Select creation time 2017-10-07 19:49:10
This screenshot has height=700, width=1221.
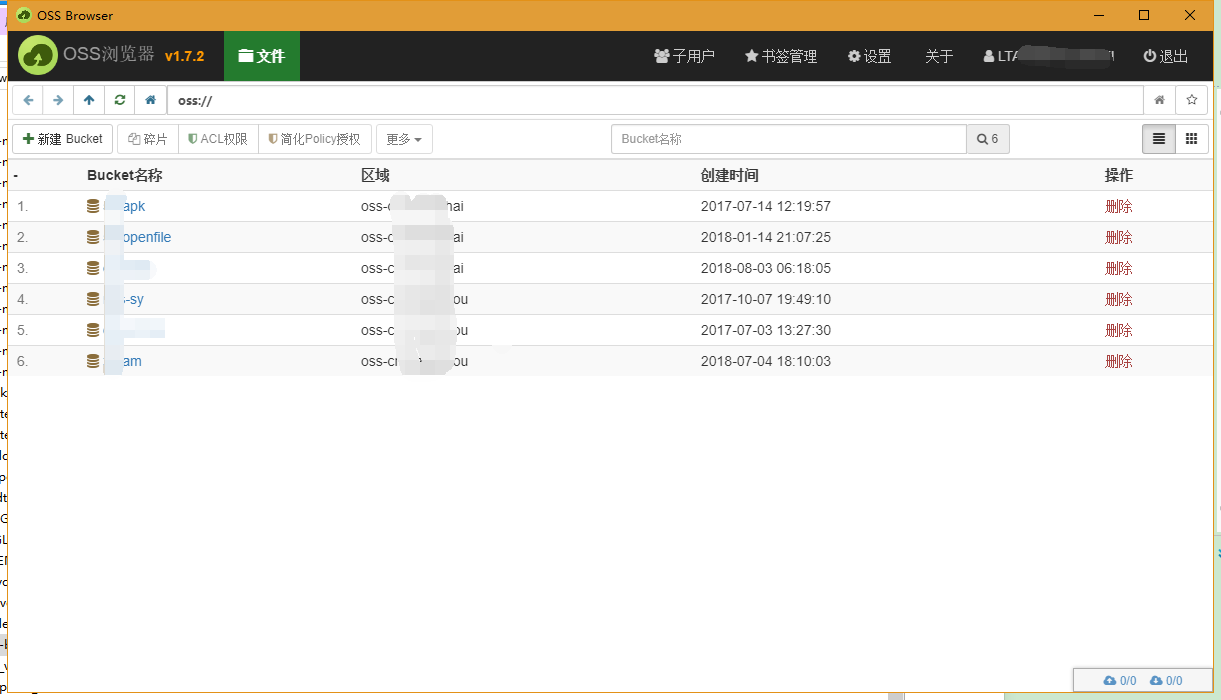[766, 299]
